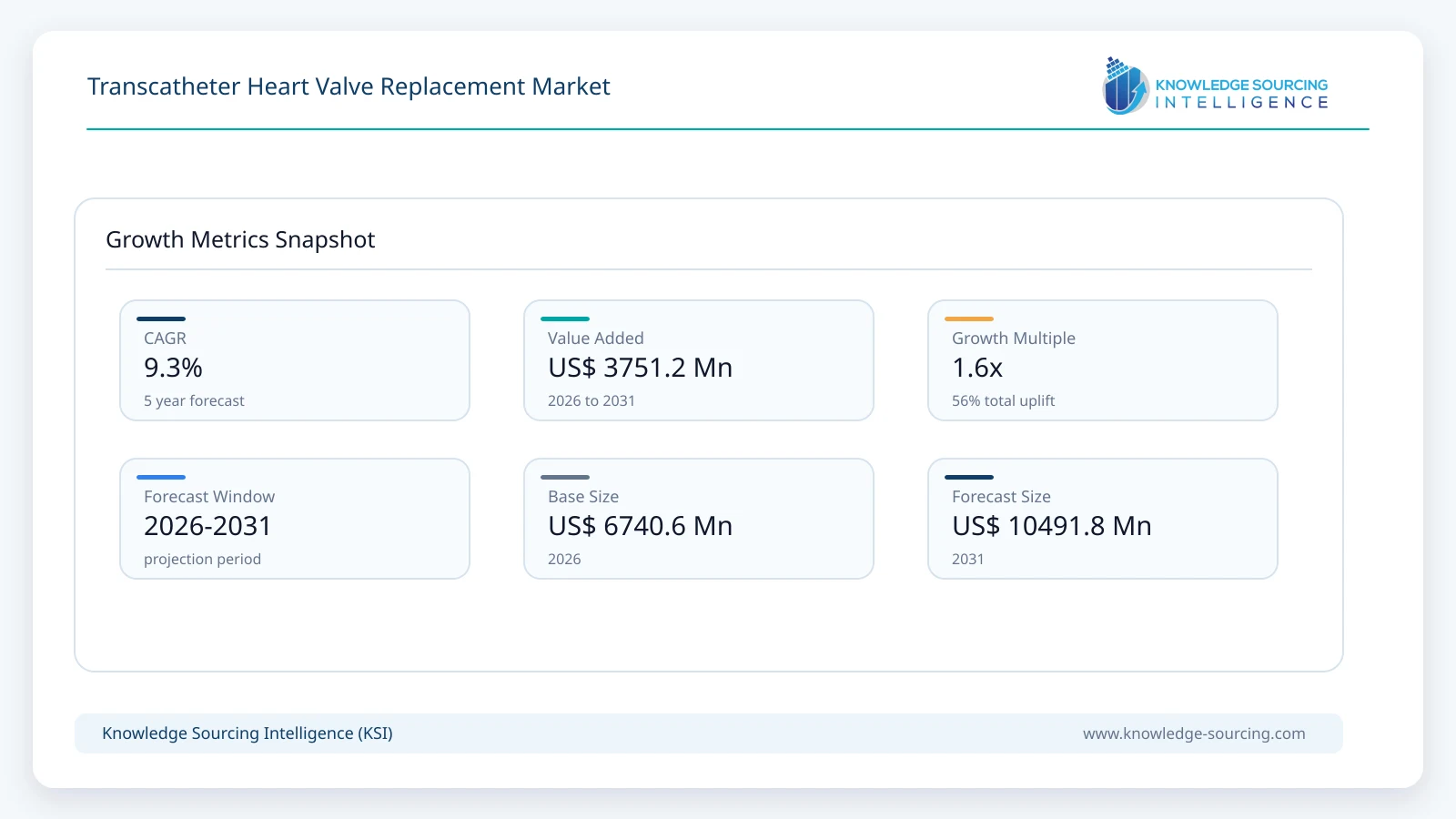Select the 'Forecast Size' label
This screenshot has height=819, width=1456.
[x=1001, y=497]
